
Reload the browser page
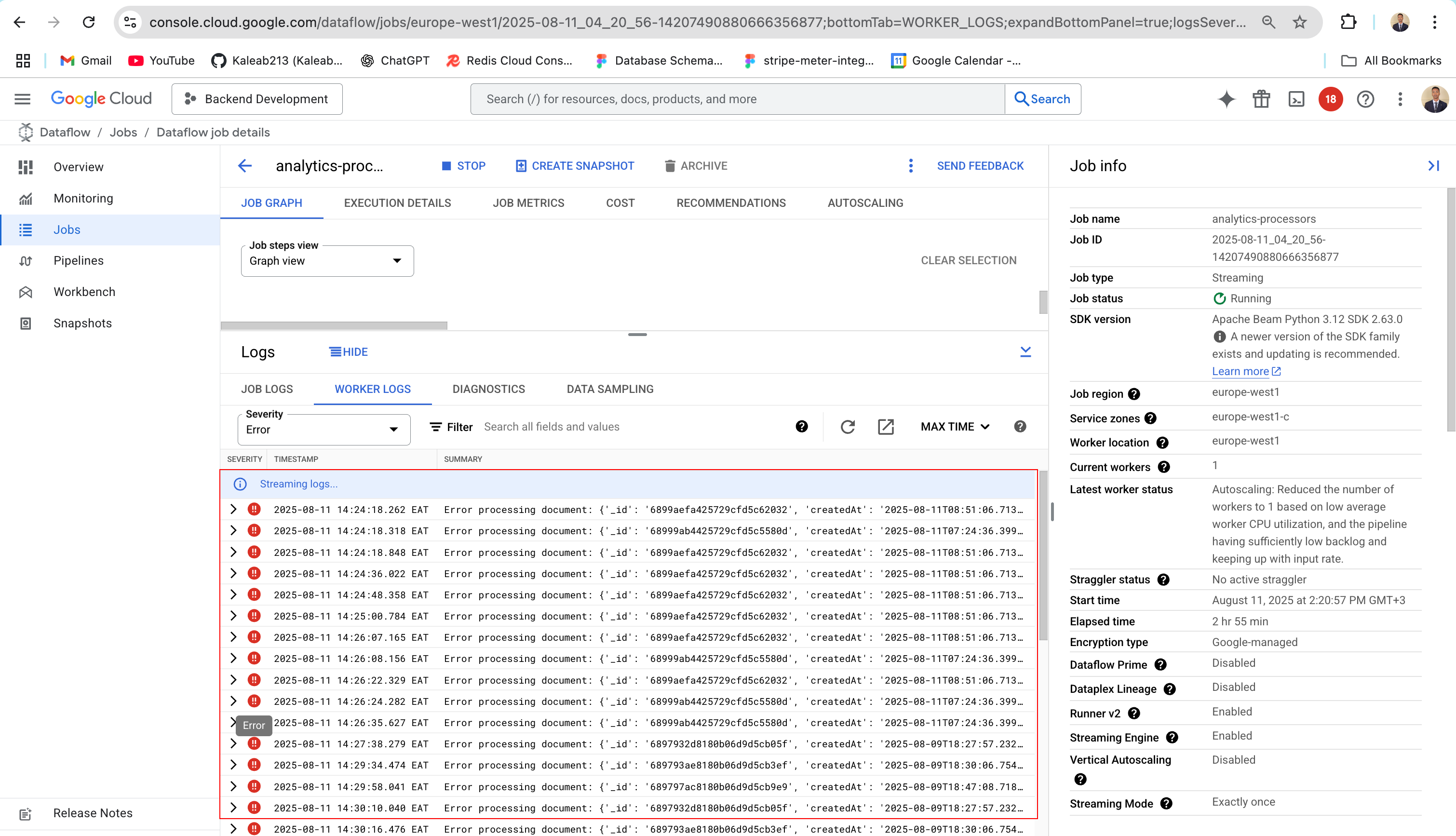88,22
